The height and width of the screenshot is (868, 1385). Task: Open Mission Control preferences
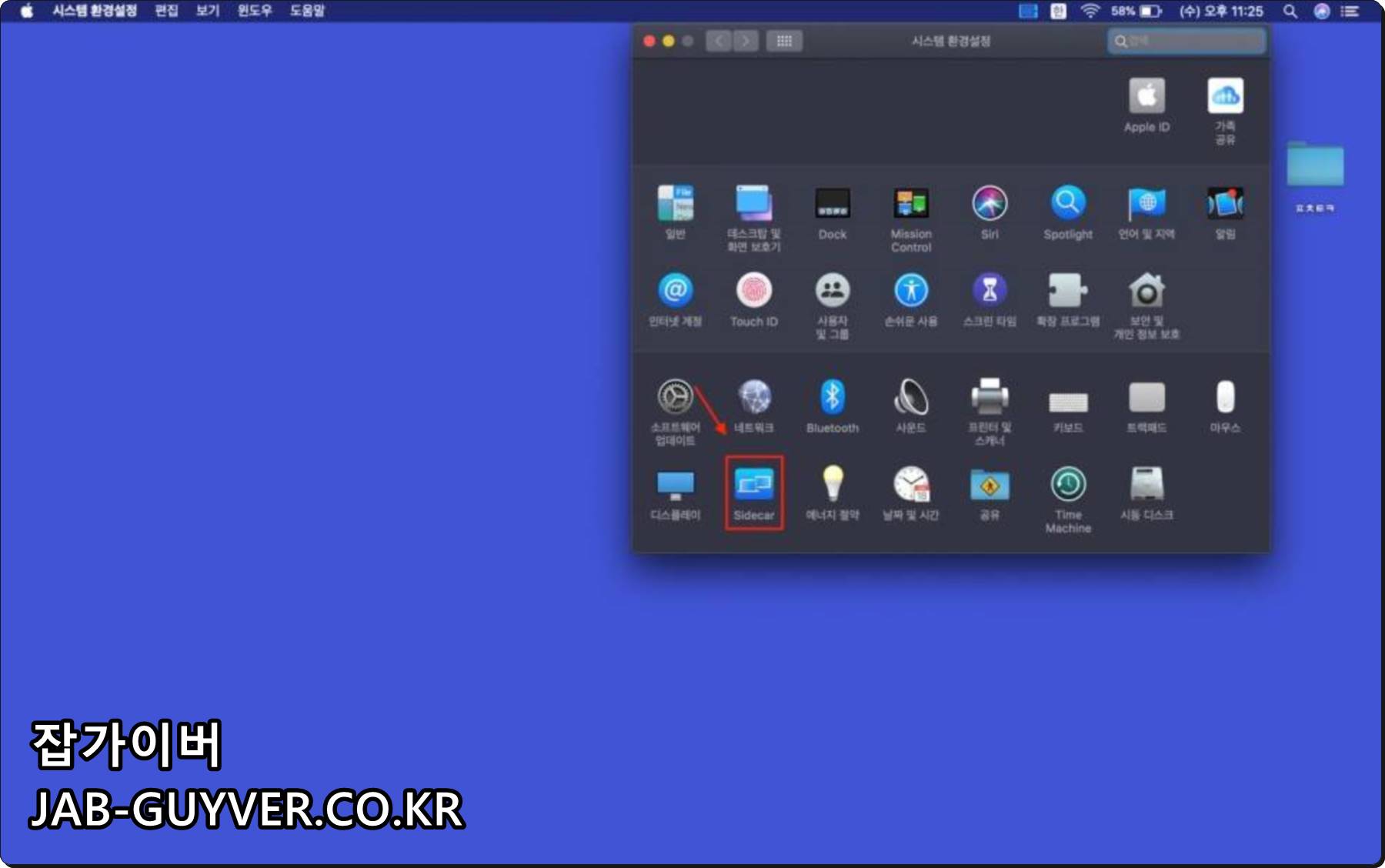pyautogui.click(x=911, y=219)
